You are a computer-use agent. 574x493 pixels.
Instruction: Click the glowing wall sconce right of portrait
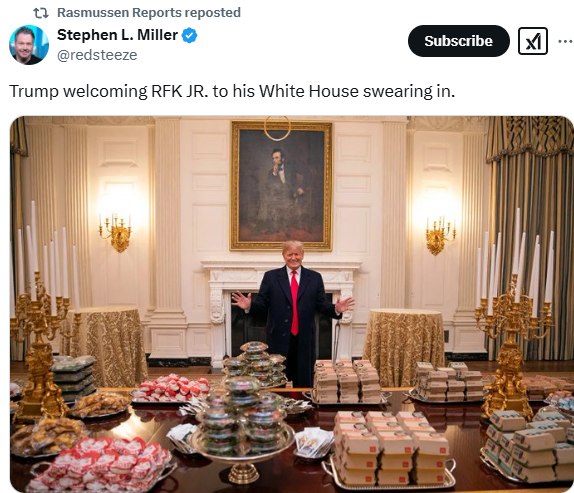click(440, 234)
